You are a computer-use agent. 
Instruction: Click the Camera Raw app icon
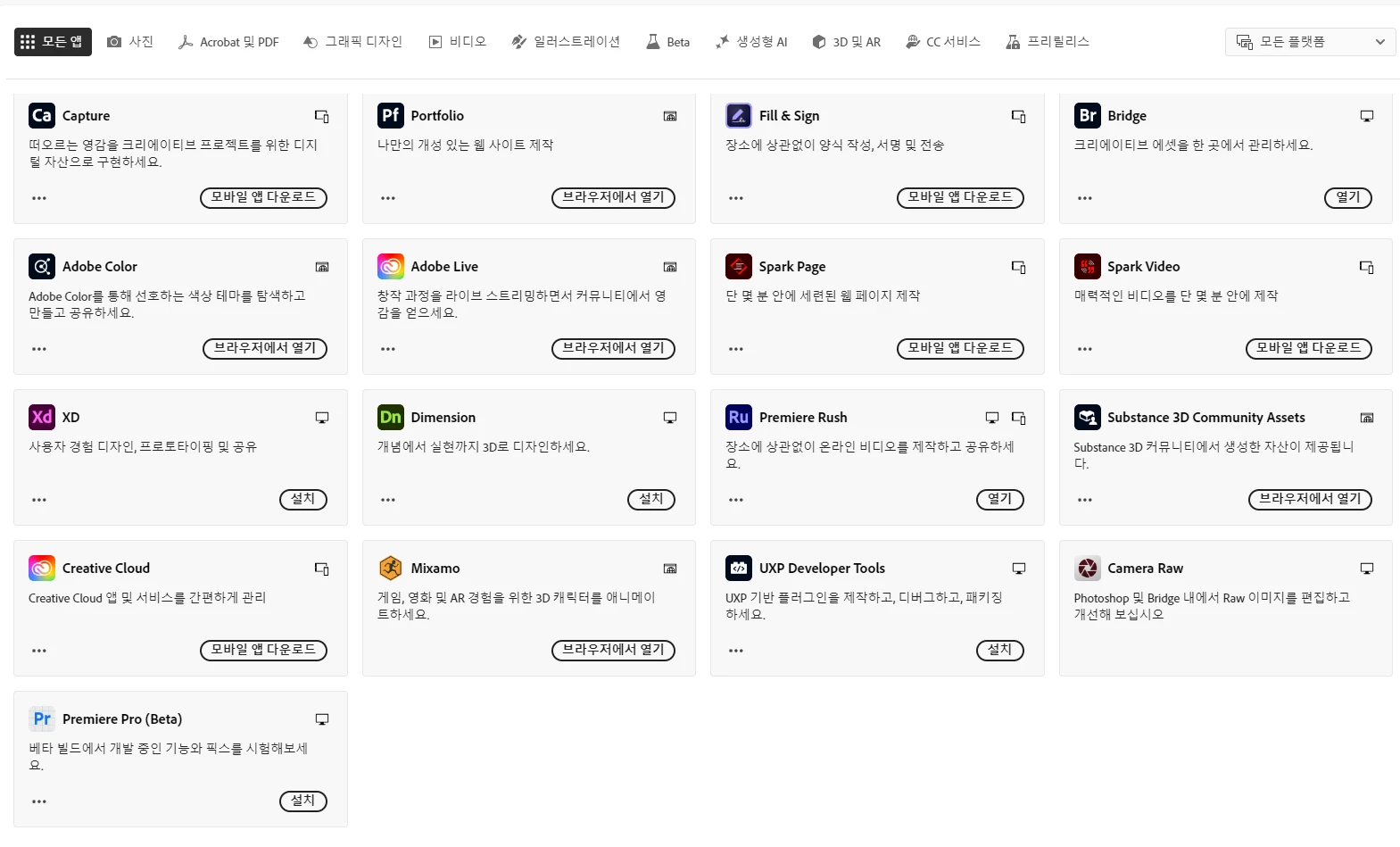point(1087,568)
